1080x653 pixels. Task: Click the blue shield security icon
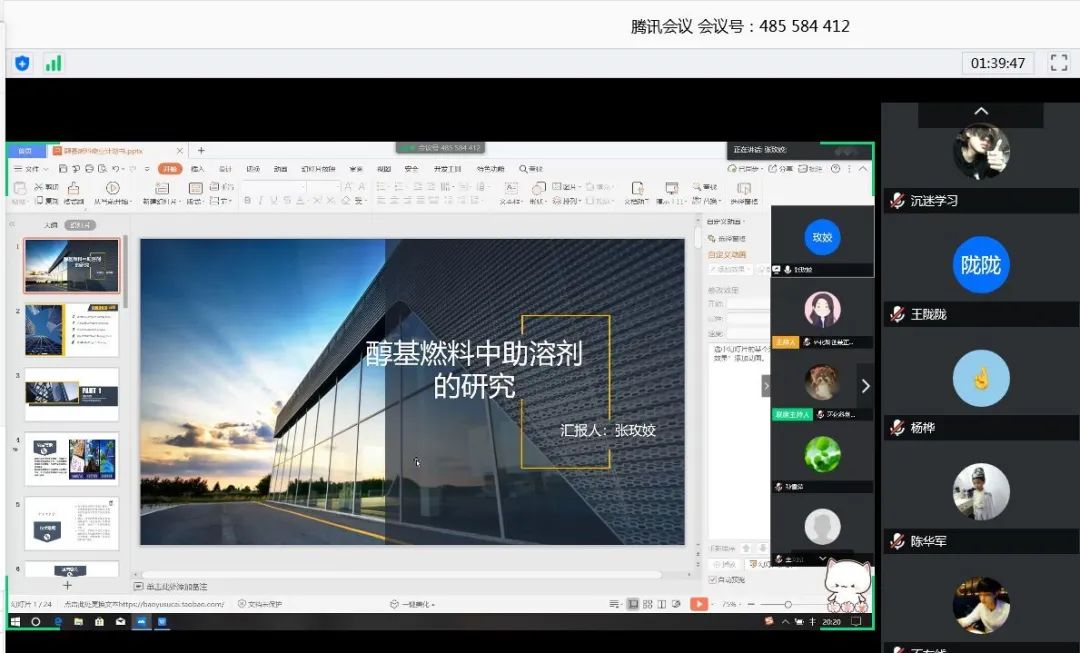[22, 63]
